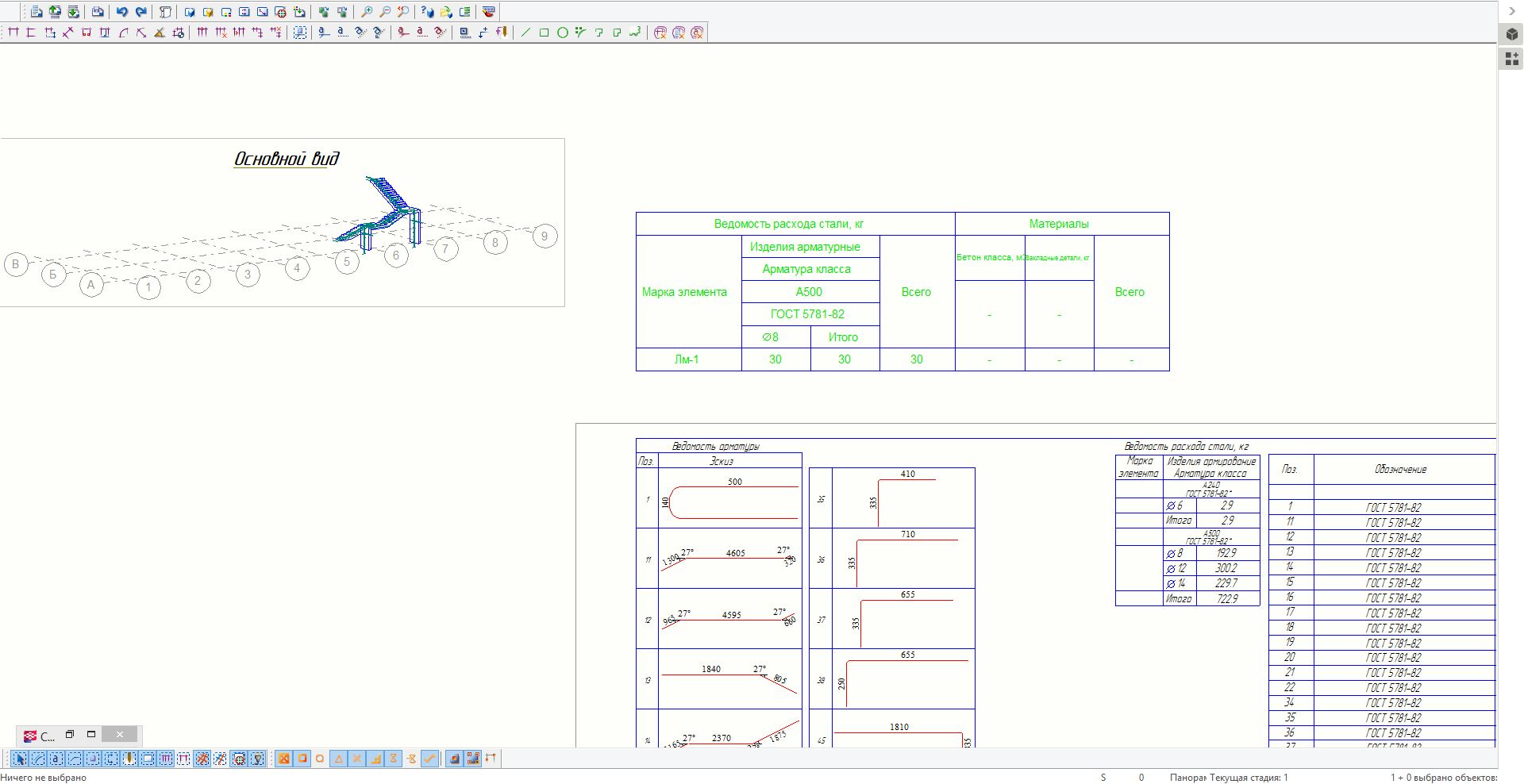Toggle the orange triangle snap option
Viewport: 1524px width, 784px height.
[339, 759]
